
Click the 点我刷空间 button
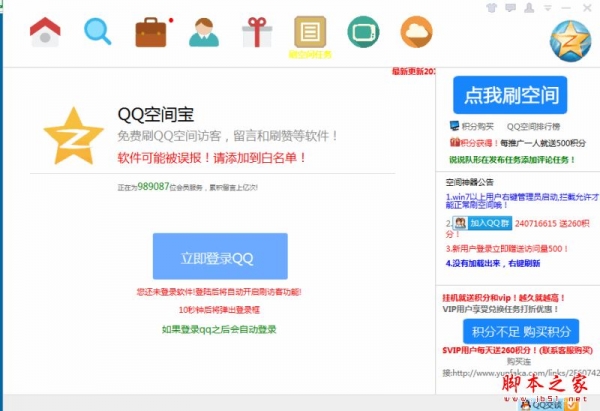pyautogui.click(x=510, y=95)
